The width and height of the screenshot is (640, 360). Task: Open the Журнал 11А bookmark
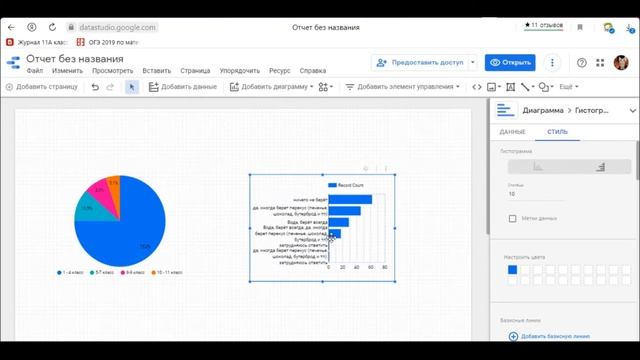point(37,42)
